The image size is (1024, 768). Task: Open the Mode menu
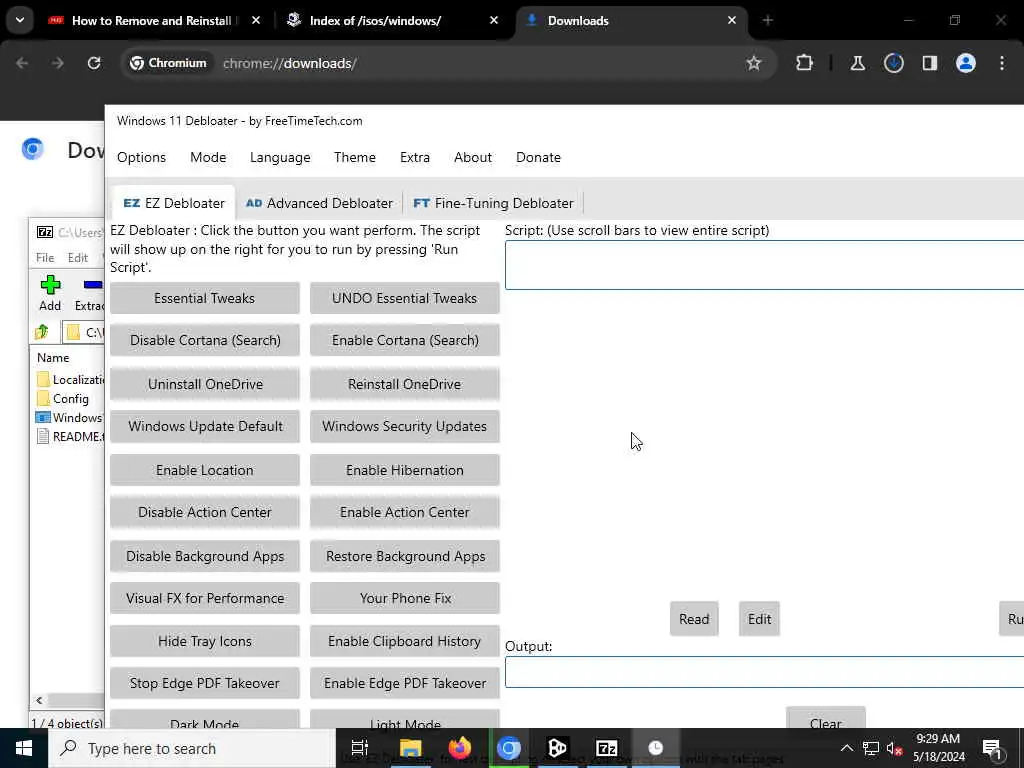click(x=208, y=157)
